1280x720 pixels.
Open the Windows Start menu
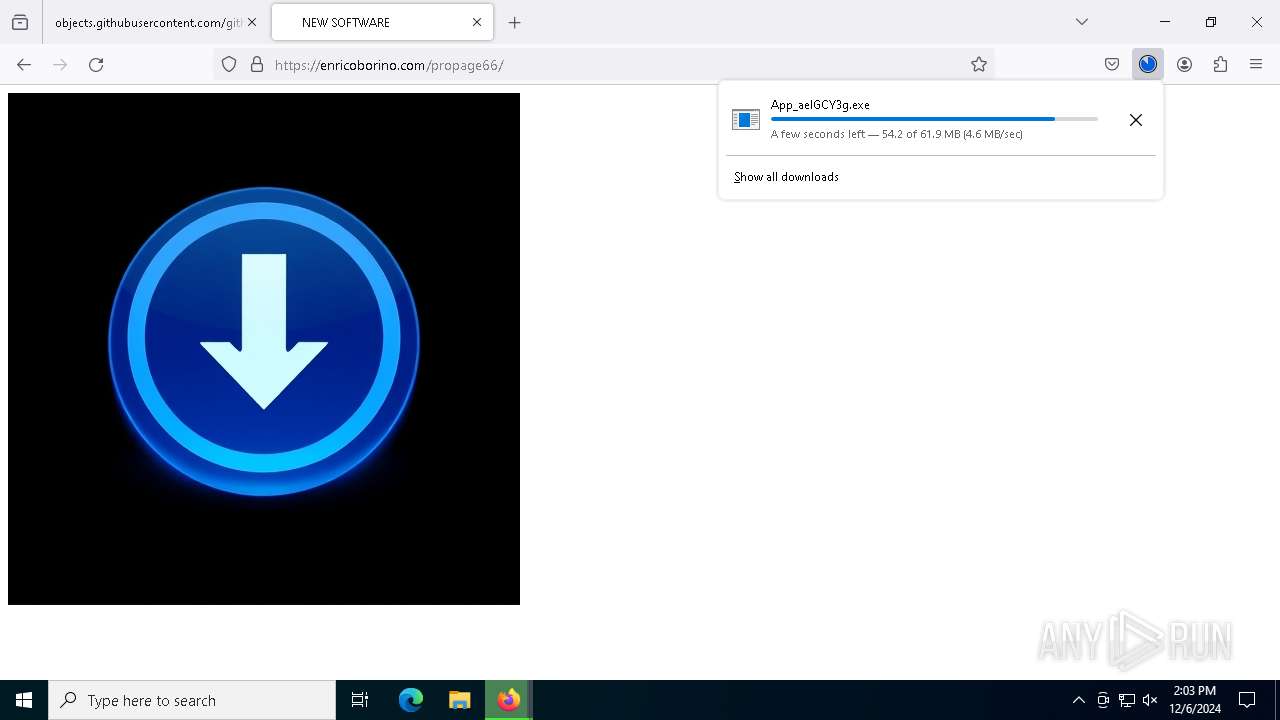24,700
